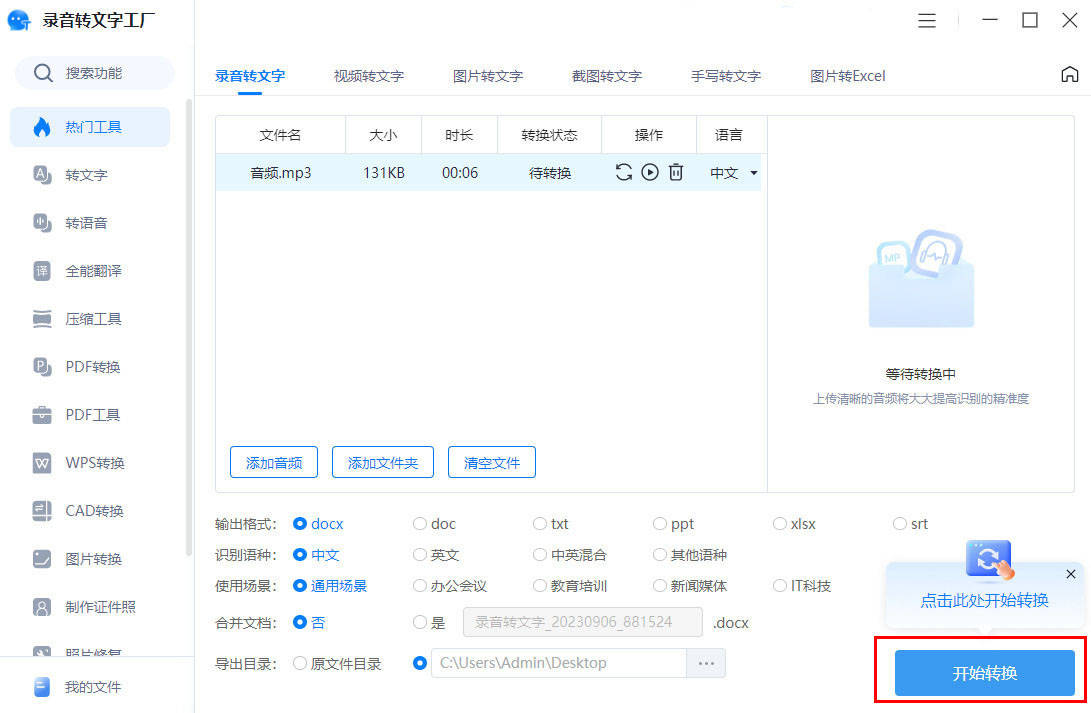Select 否 for merge documents
This screenshot has width=1091, height=713.
click(x=310, y=623)
